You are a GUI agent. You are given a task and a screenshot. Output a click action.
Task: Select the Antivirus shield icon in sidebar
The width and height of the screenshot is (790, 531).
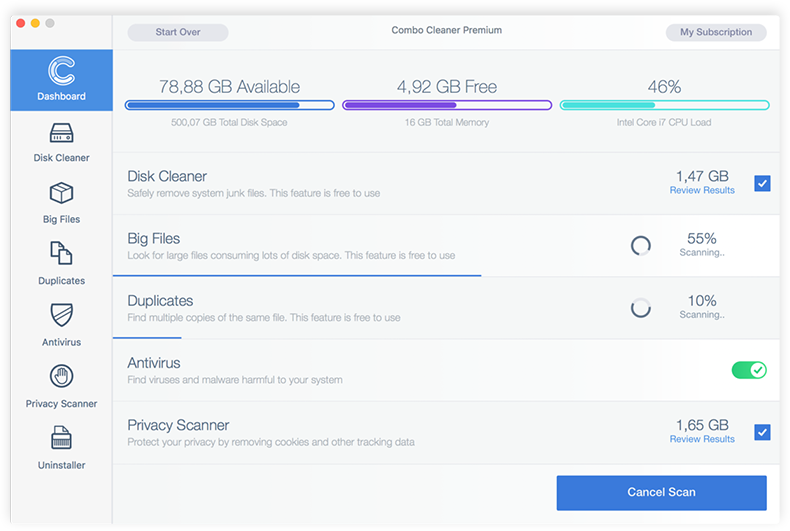[61, 315]
